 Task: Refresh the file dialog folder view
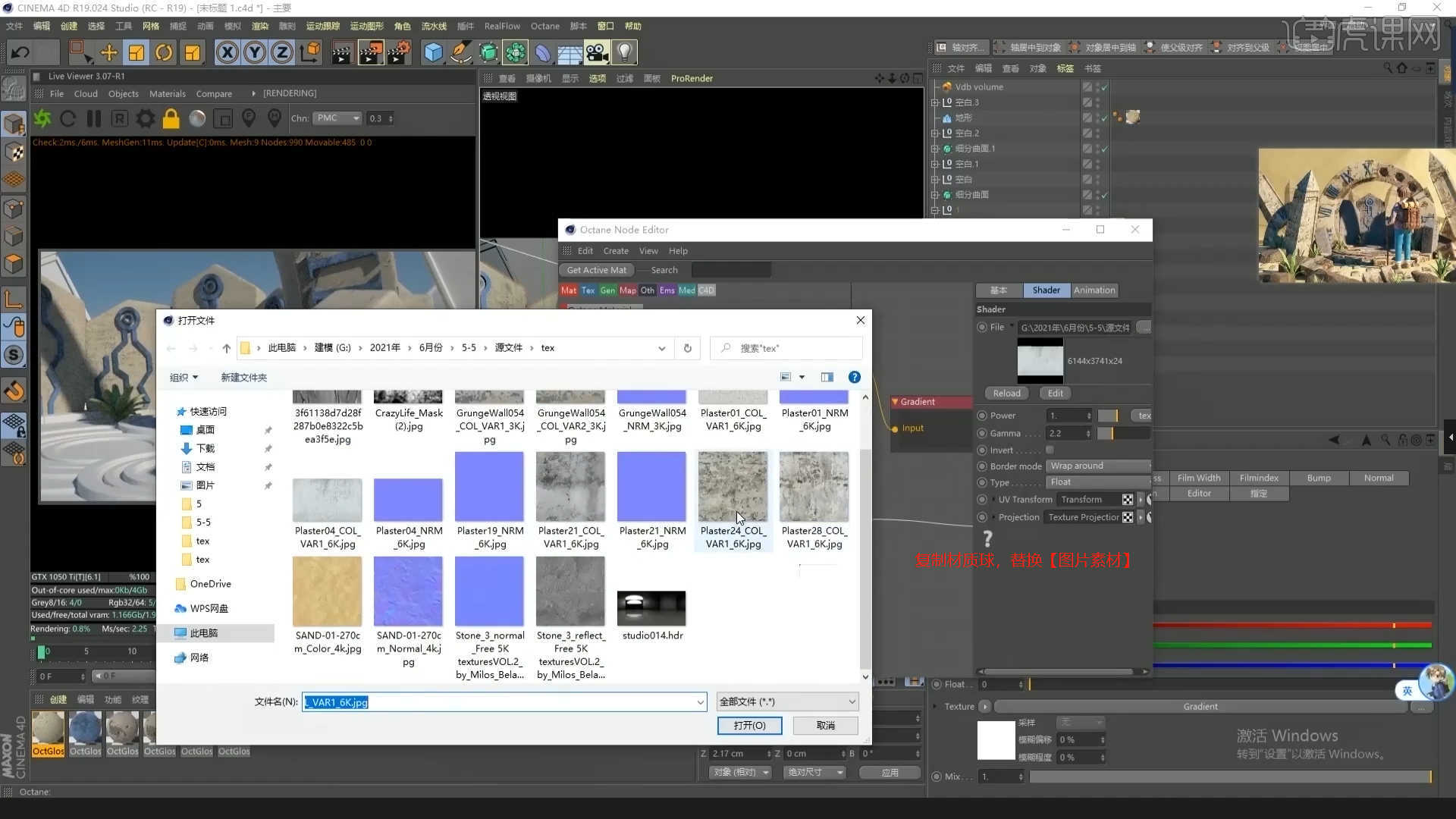(x=687, y=348)
